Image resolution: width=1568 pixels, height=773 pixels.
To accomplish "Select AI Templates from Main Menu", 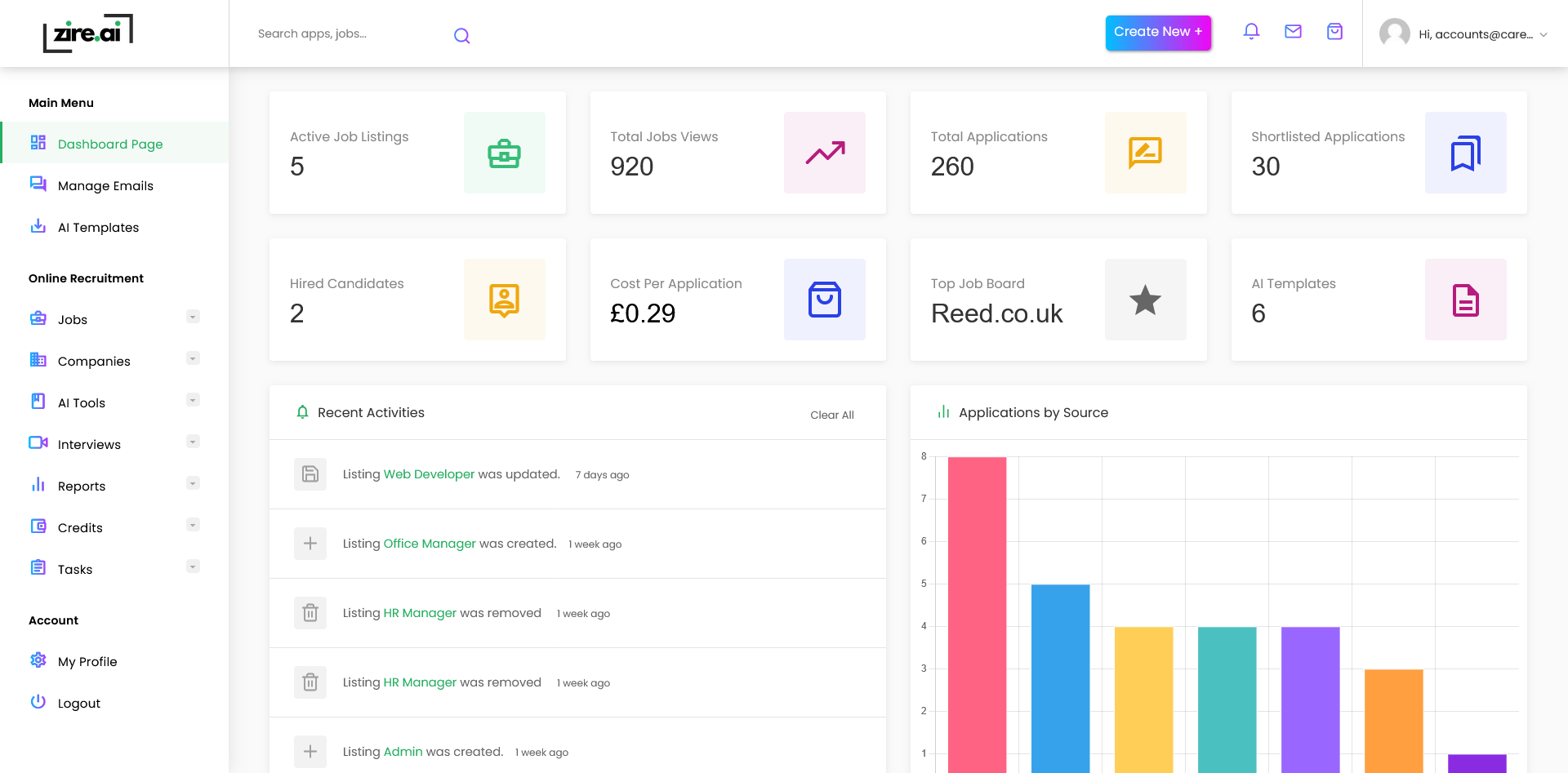I will 98,228.
